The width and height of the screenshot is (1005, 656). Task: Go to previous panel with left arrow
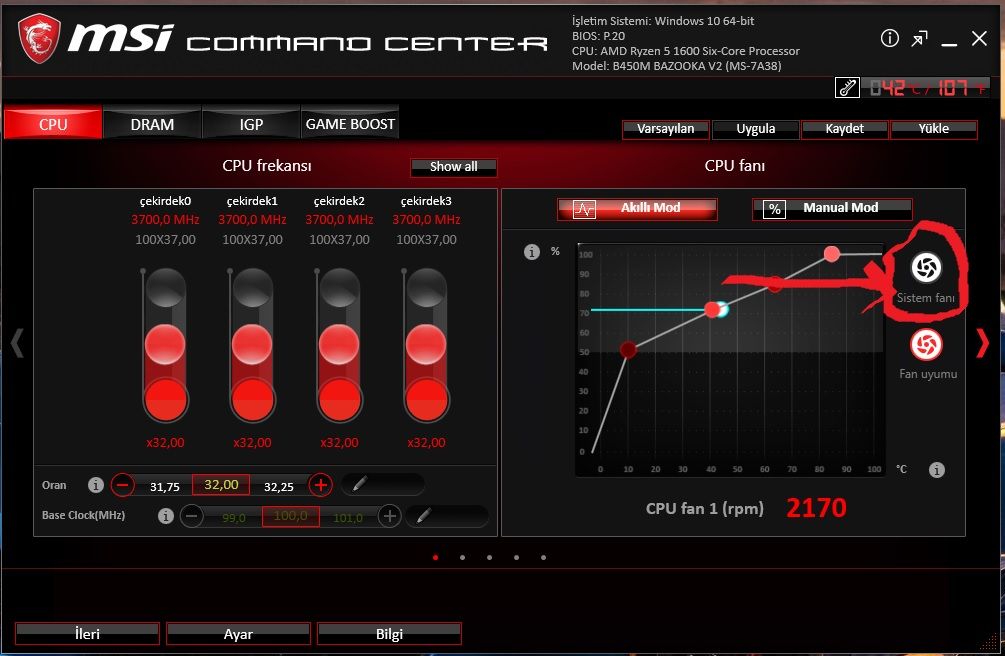pos(17,343)
